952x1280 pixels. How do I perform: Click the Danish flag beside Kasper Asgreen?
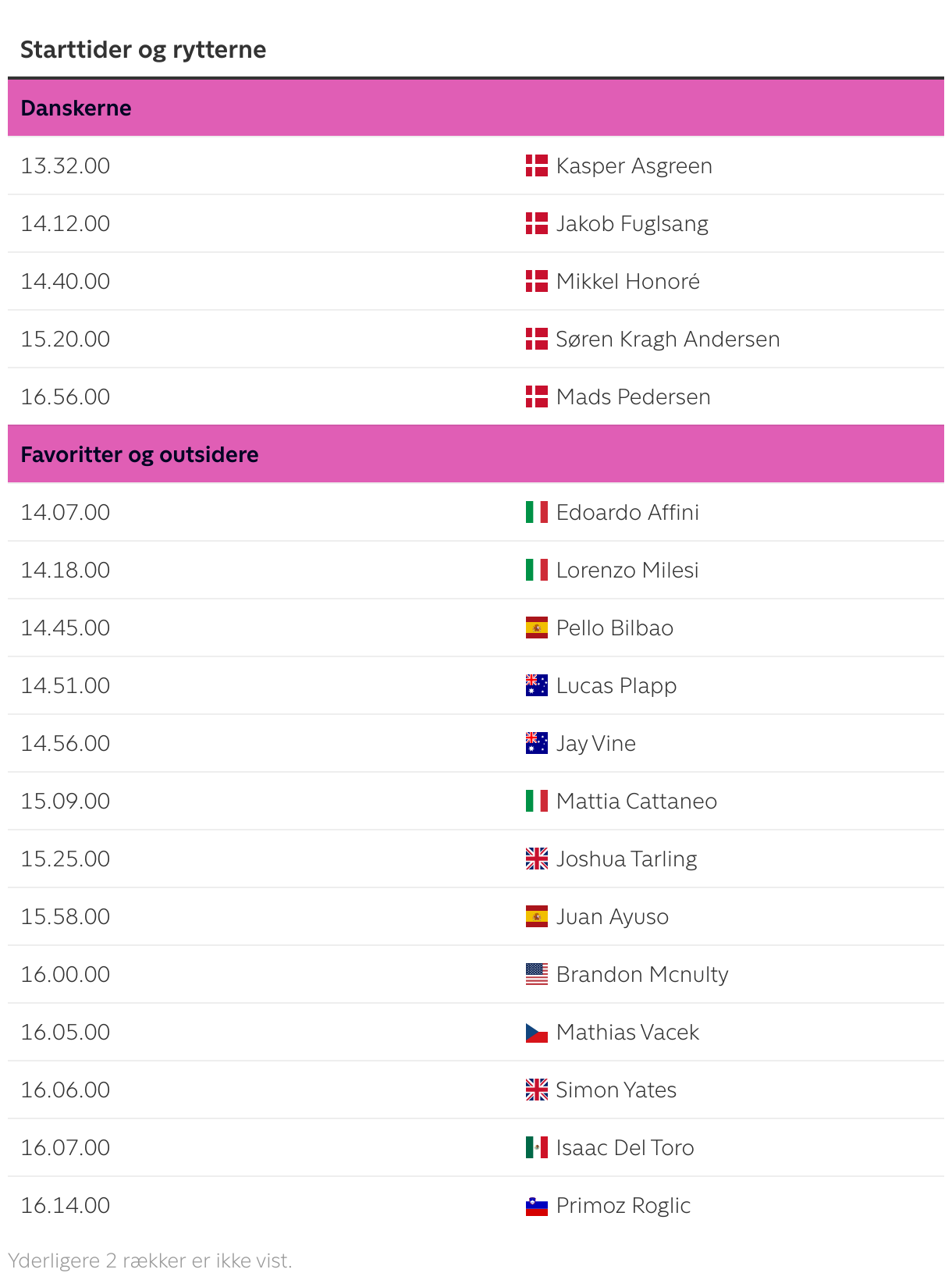point(536,165)
